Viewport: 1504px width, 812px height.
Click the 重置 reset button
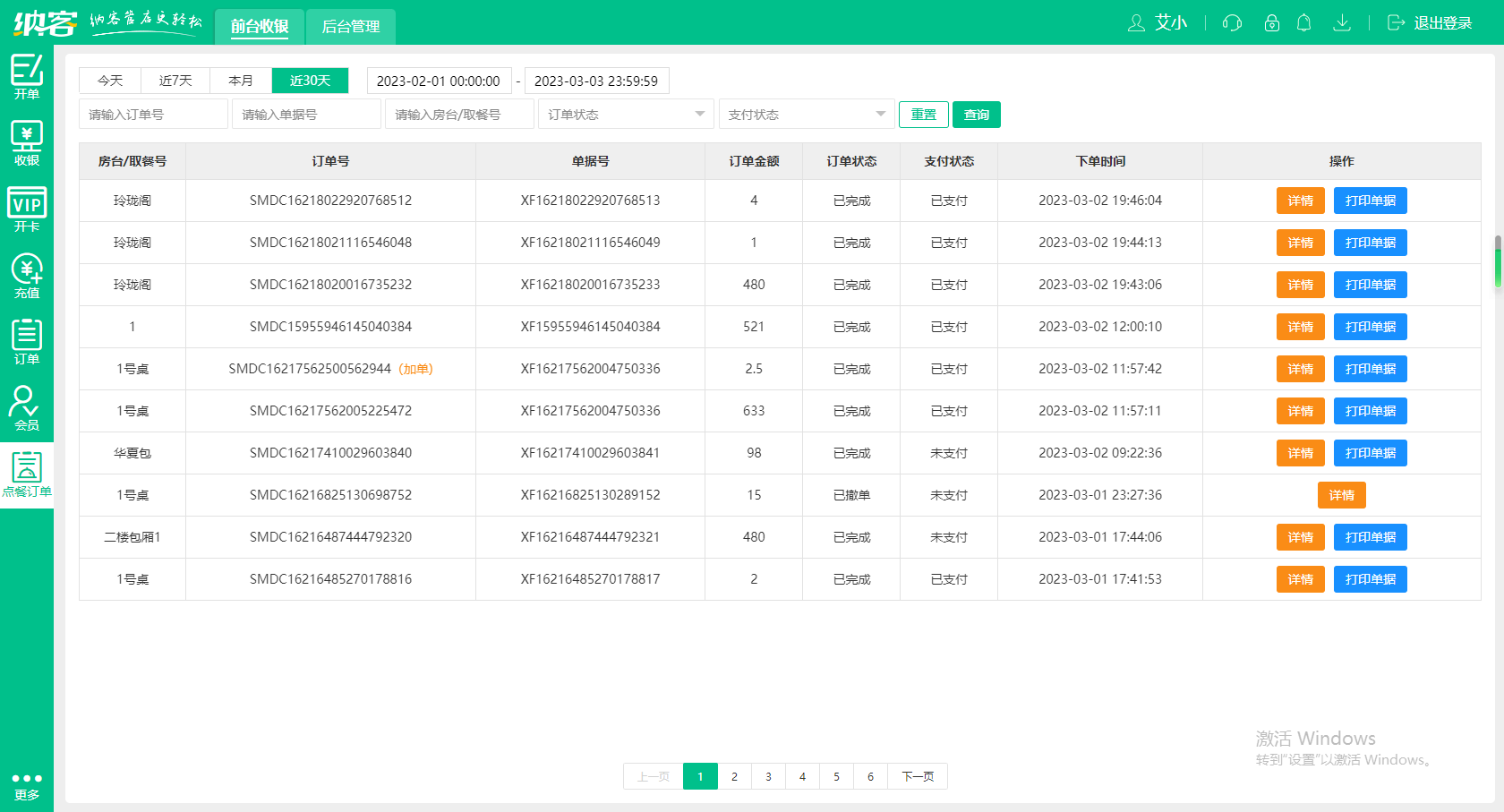(x=924, y=115)
